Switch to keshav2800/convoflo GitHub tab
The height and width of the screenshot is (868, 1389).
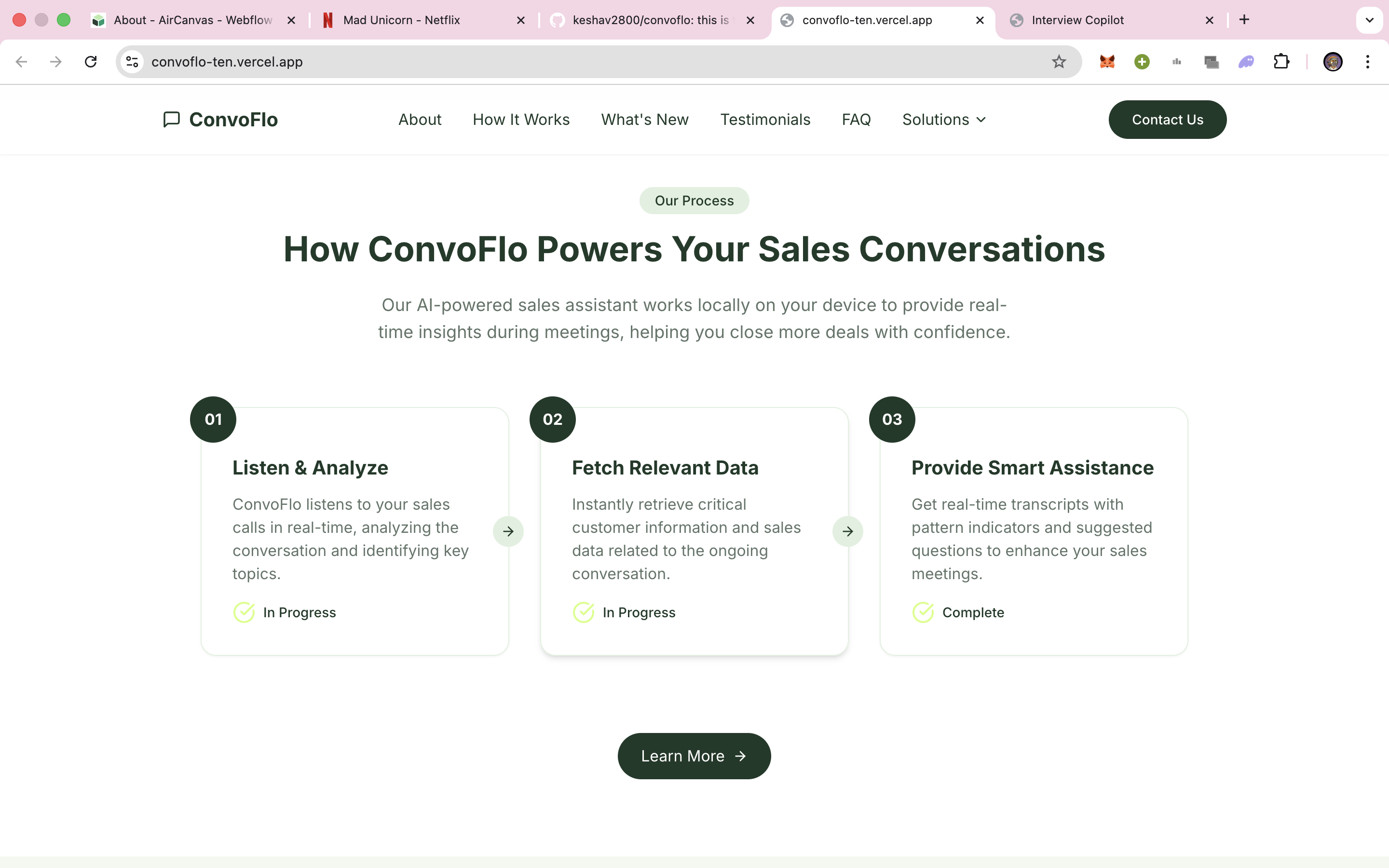(652, 20)
